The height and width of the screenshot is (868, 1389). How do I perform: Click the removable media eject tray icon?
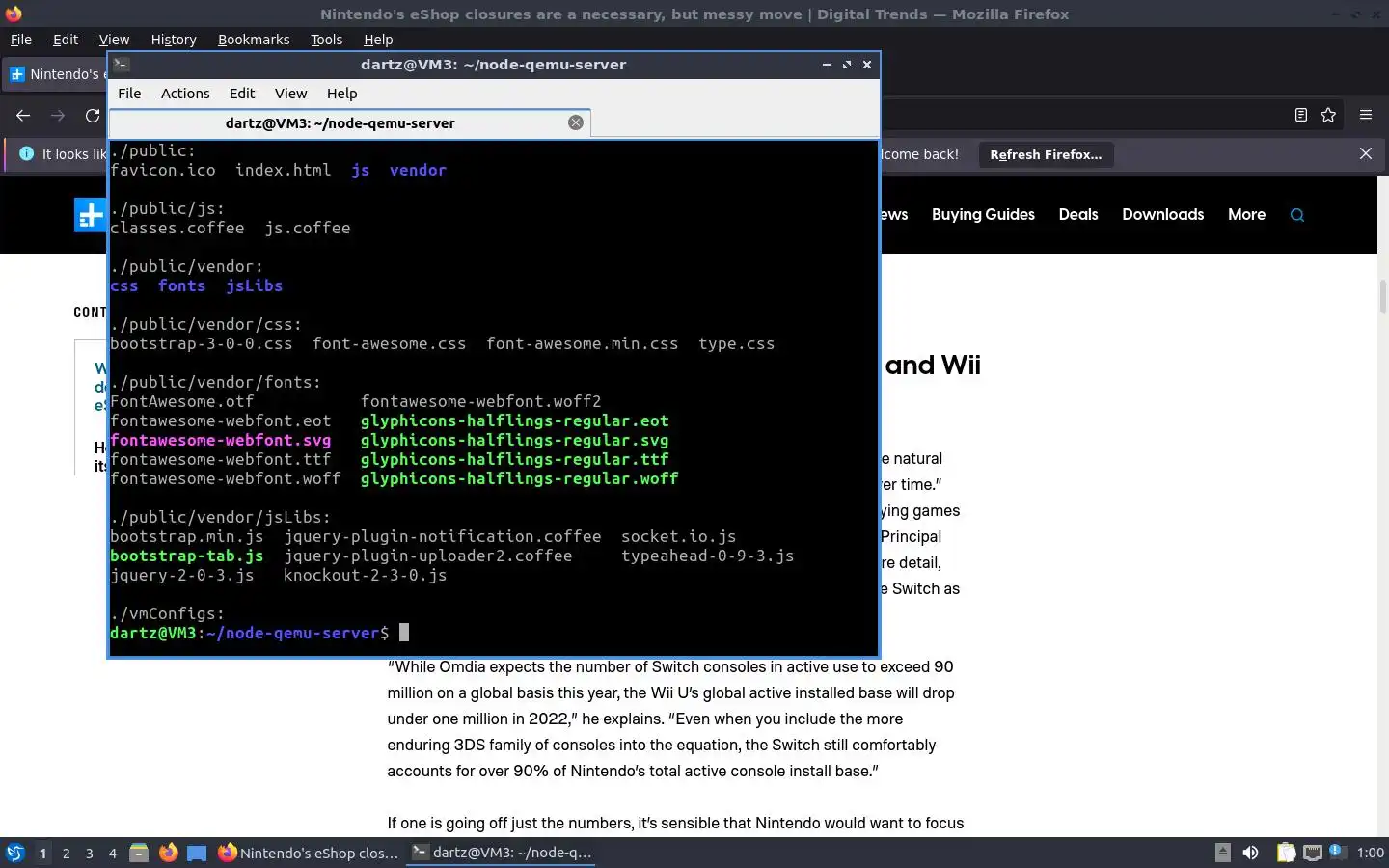pyautogui.click(x=1222, y=853)
